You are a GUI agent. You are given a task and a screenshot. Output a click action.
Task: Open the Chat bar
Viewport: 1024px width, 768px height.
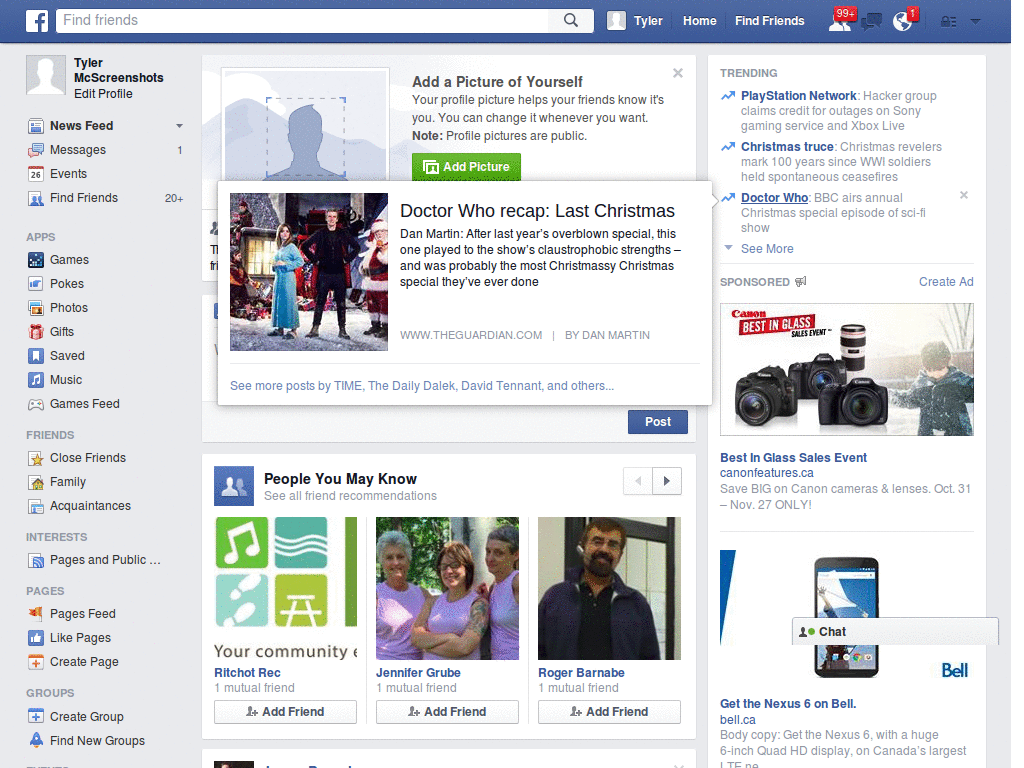click(895, 632)
